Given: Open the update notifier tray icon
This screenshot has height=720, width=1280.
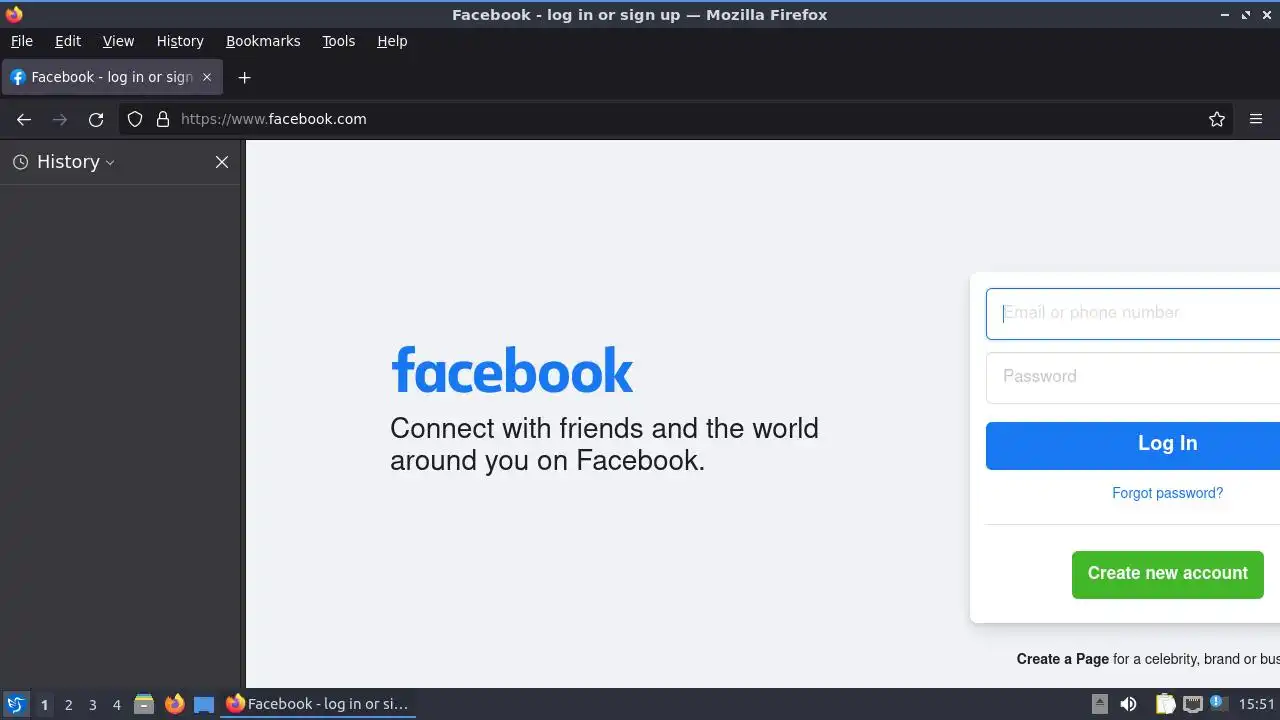Looking at the screenshot, I should tap(1217, 703).
